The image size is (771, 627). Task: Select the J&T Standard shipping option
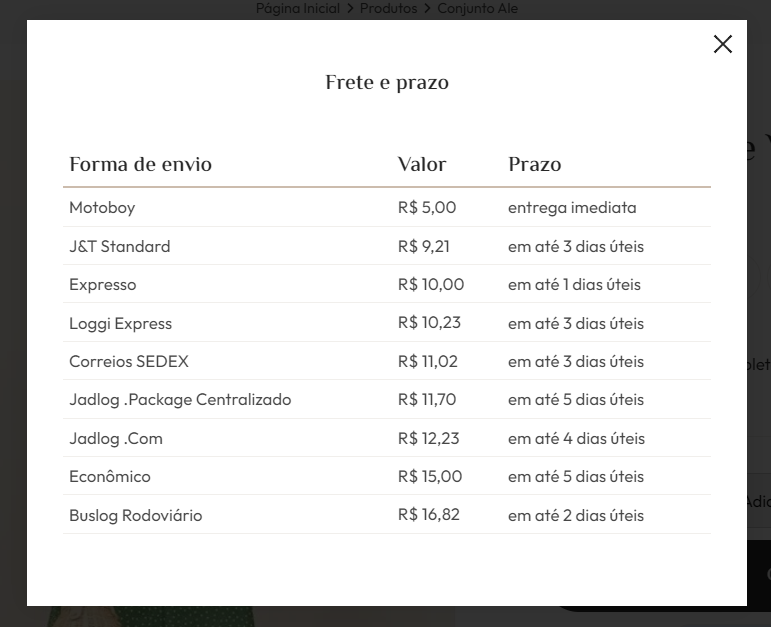tap(386, 246)
